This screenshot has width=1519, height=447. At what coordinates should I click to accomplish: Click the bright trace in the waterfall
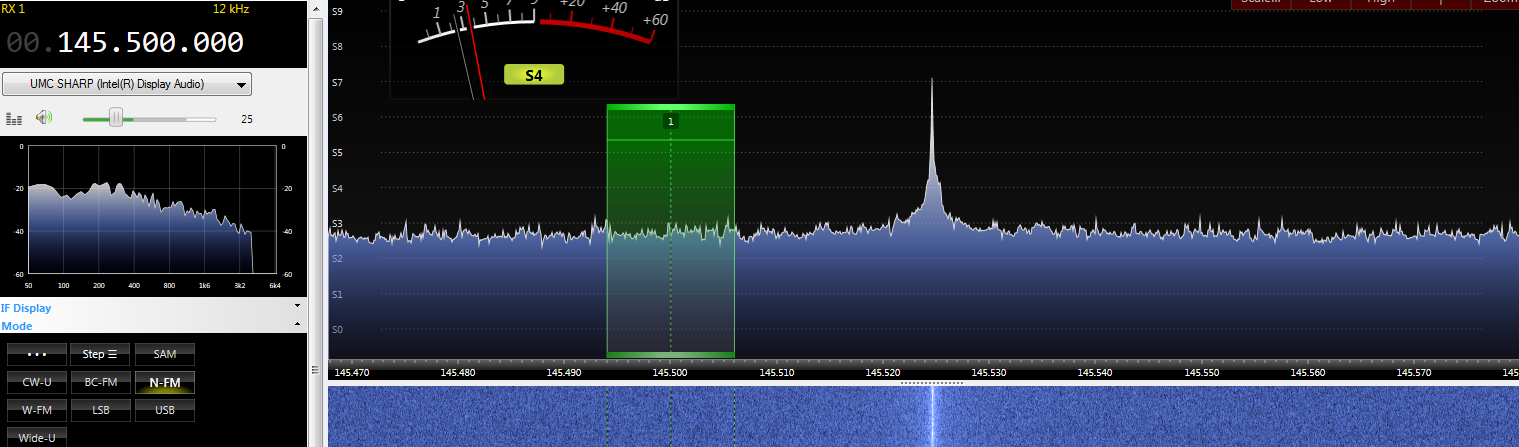(932, 417)
